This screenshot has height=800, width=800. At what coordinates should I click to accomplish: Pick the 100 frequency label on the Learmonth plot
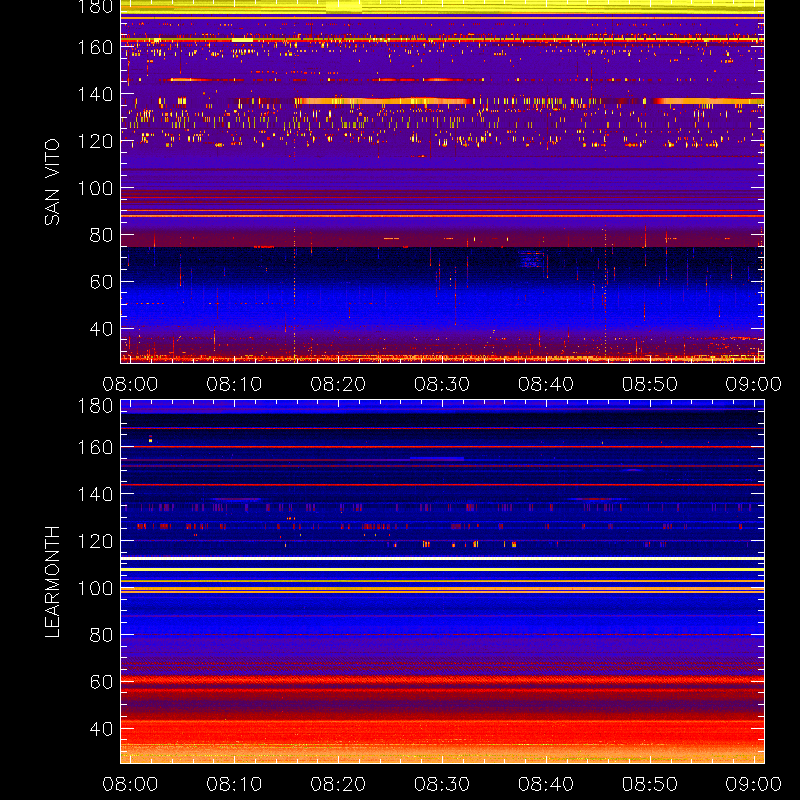(95, 588)
